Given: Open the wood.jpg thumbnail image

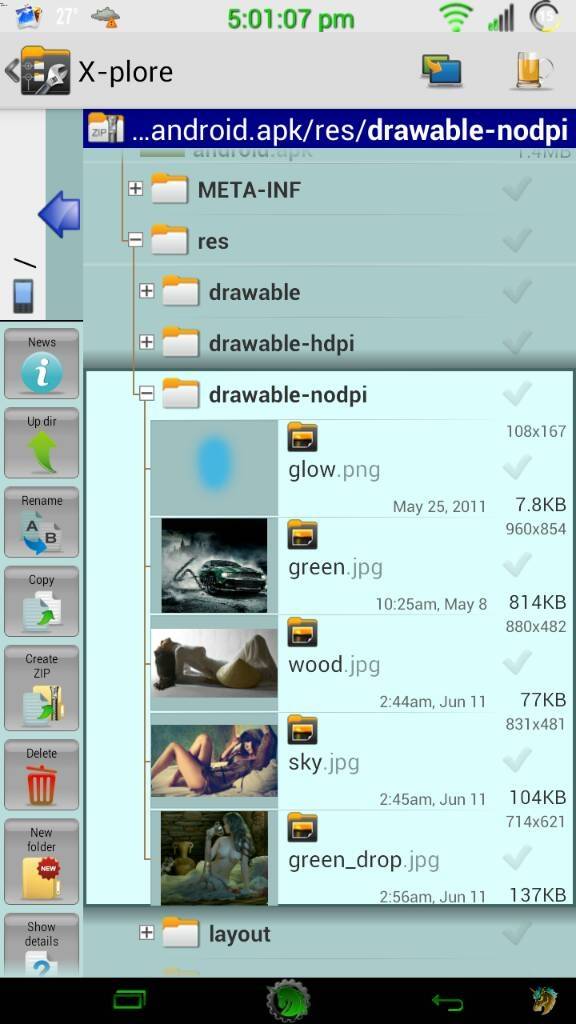Looking at the screenshot, I should click(214, 663).
